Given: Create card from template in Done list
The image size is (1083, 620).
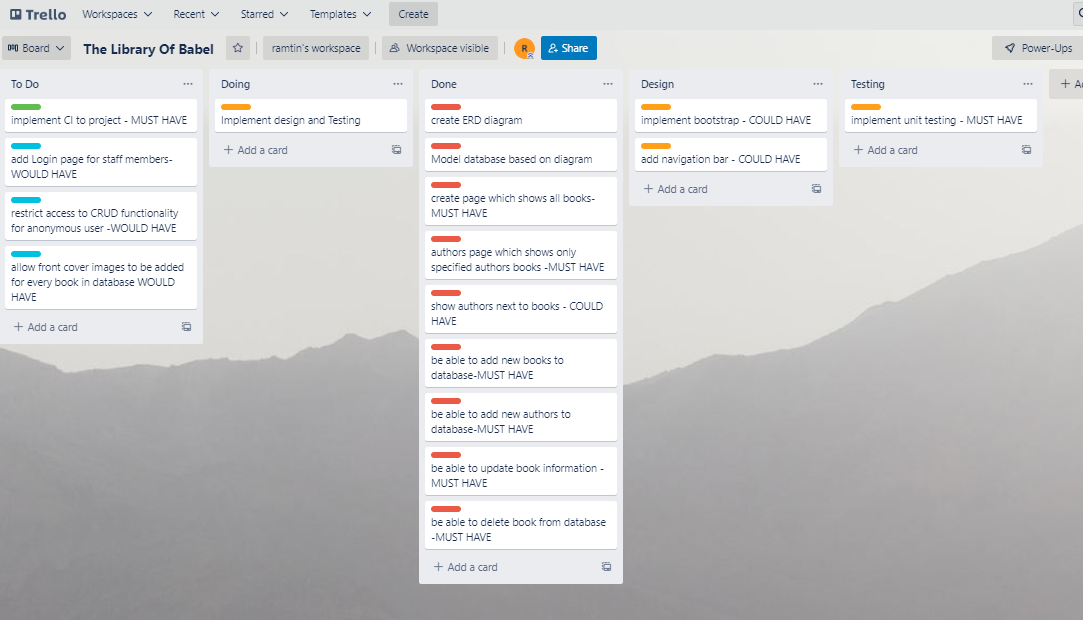Looking at the screenshot, I should [606, 567].
